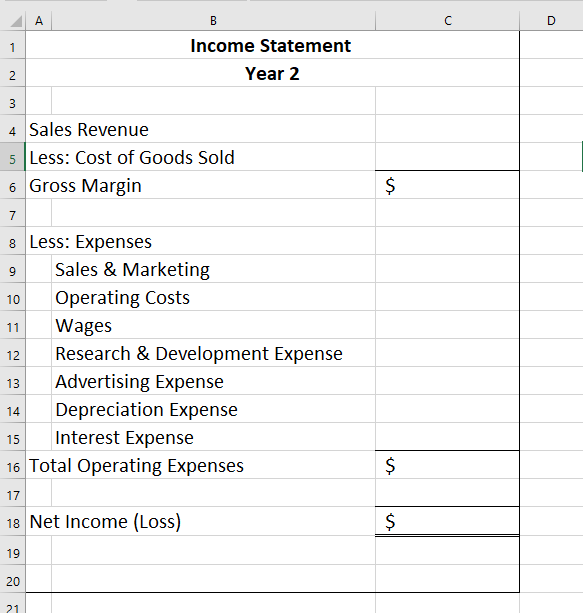
Task: Select the Wages label cell
Action: 213,325
